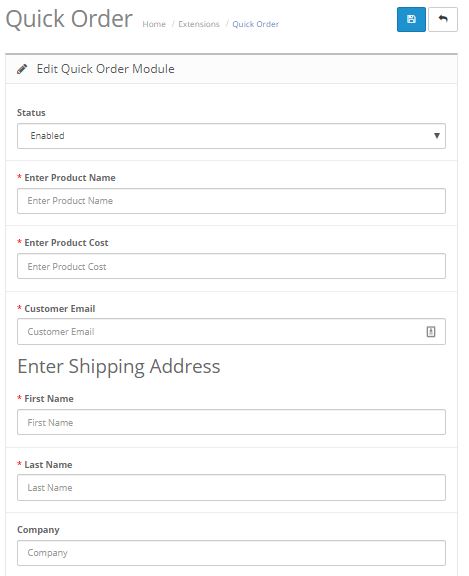Click the Enter Shipping Address heading
This screenshot has width=469, height=576.
tap(119, 367)
